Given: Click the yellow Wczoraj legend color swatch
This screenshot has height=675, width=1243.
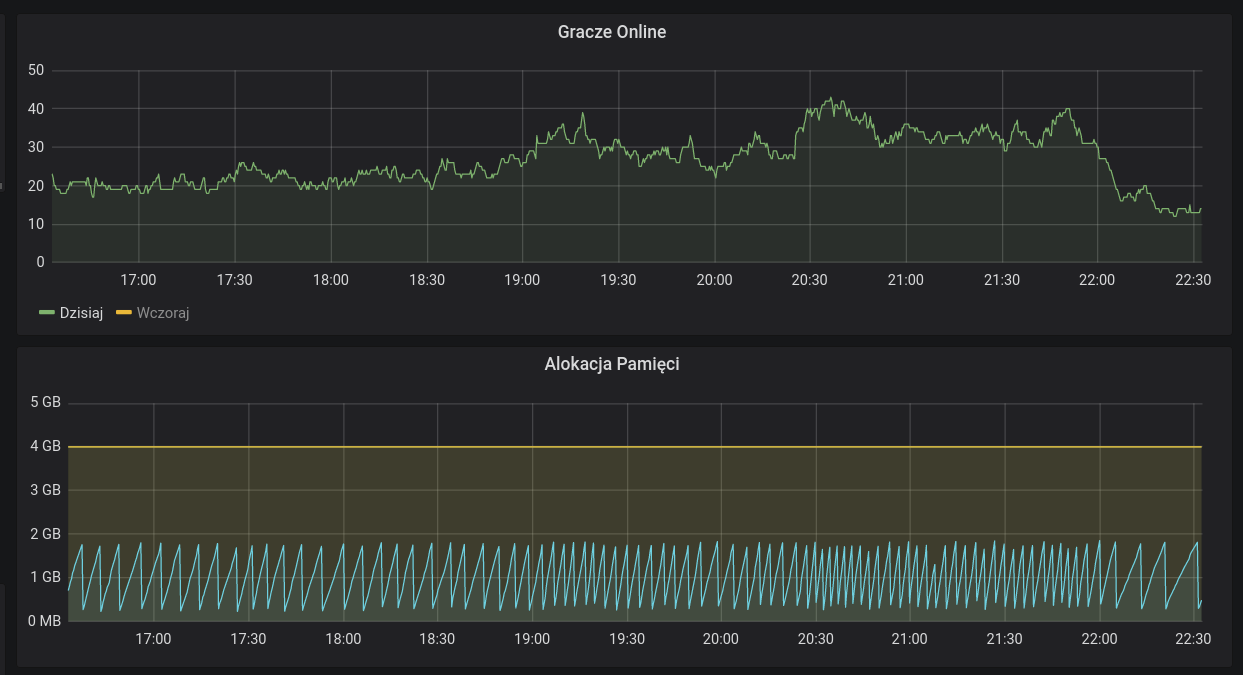Looking at the screenshot, I should (124, 313).
